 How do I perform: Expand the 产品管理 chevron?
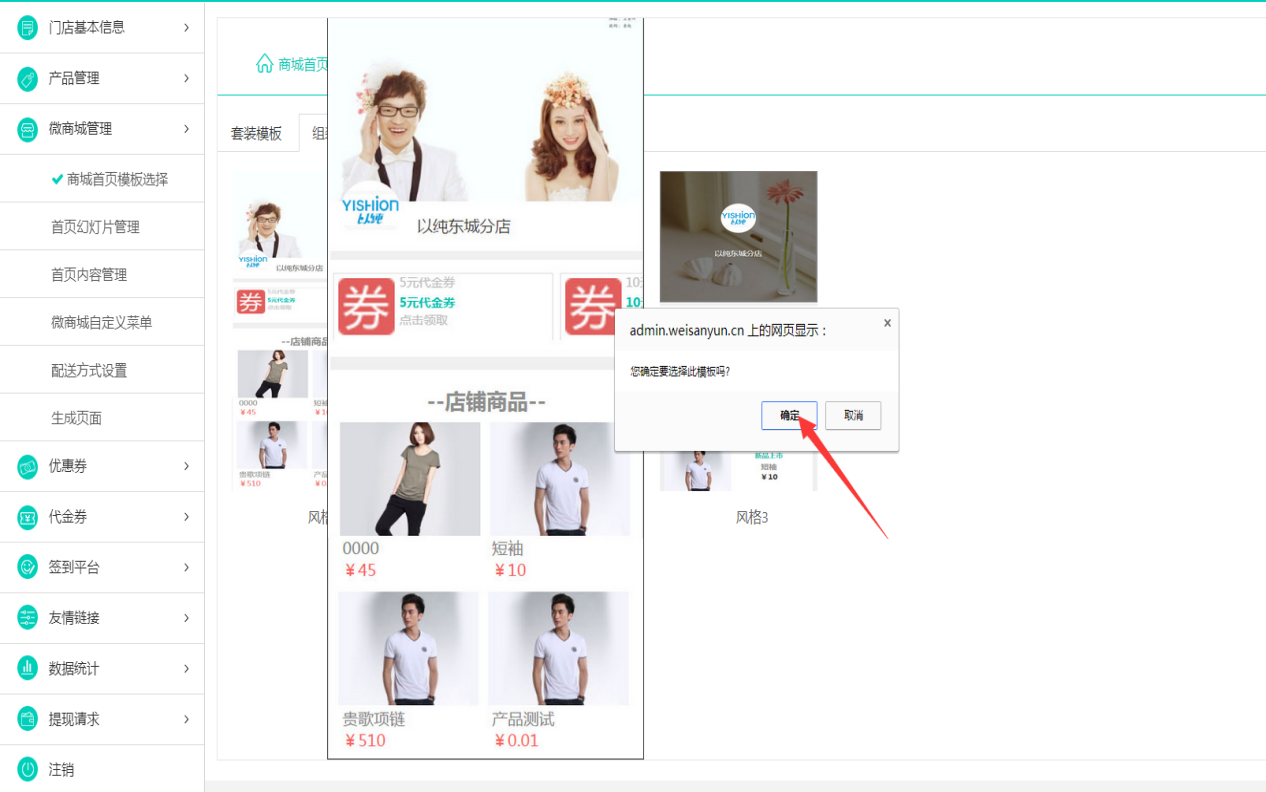click(186, 78)
